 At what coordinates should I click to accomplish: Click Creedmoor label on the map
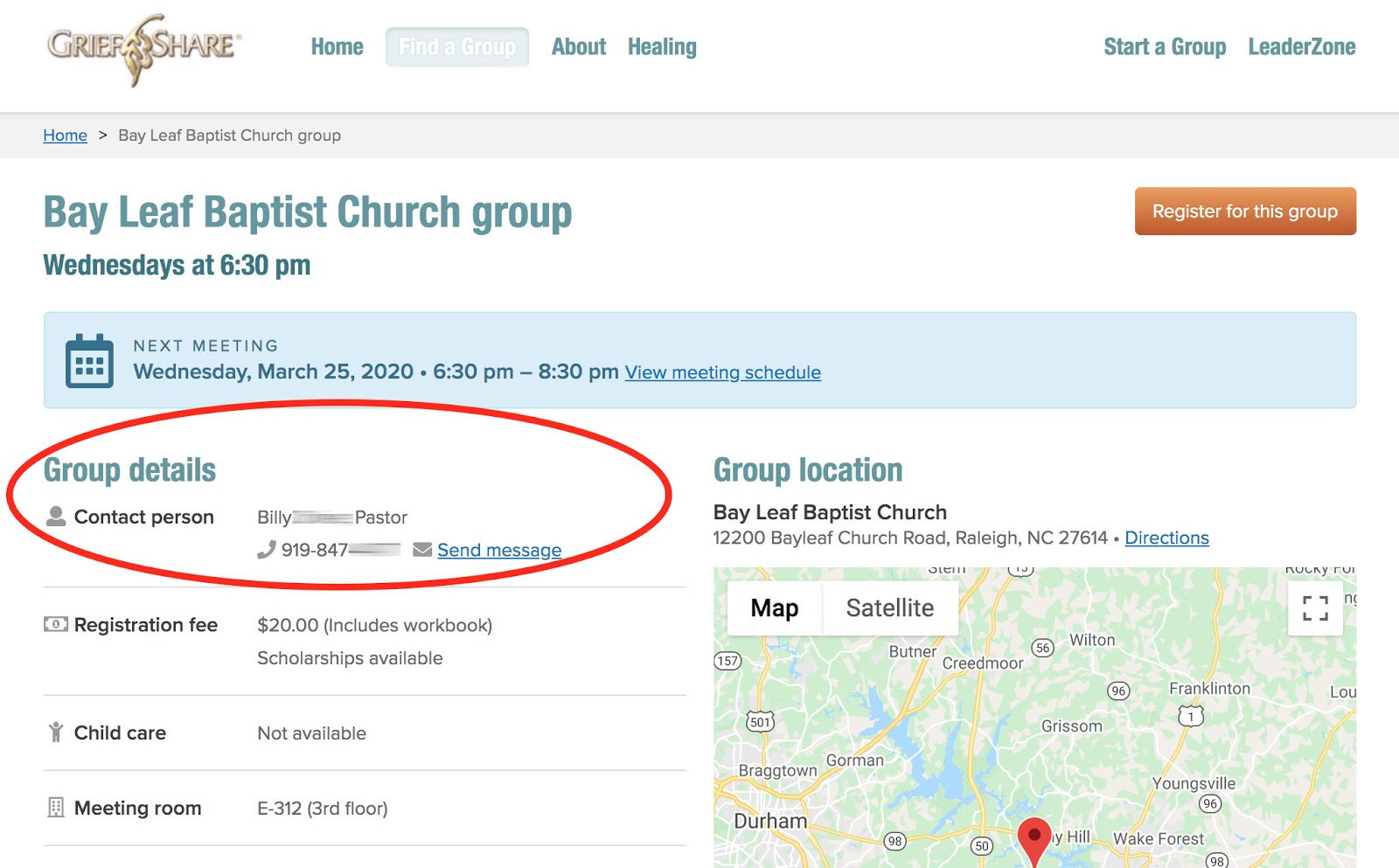983,663
